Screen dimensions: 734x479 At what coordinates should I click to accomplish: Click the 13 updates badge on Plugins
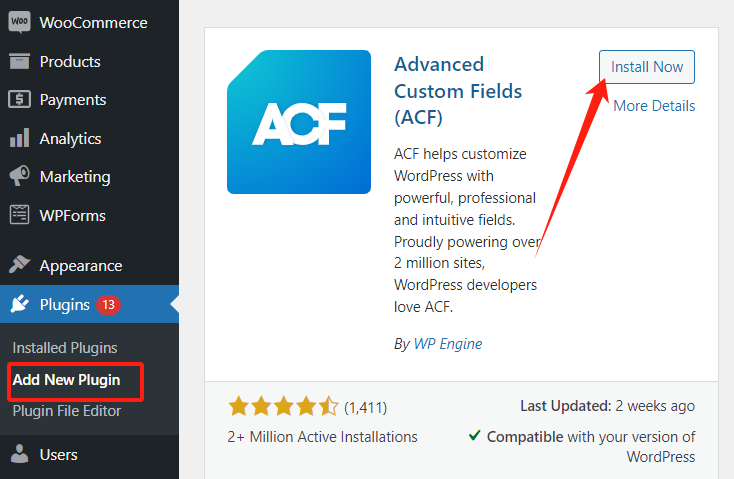[109, 305]
